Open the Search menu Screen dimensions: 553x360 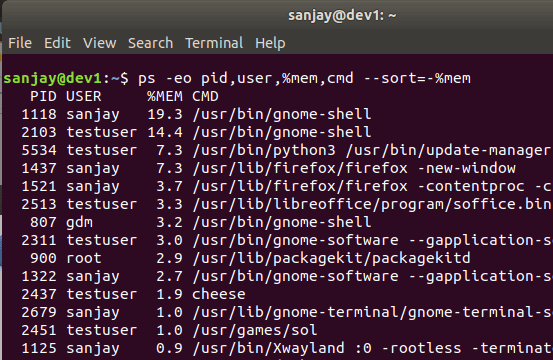(151, 43)
